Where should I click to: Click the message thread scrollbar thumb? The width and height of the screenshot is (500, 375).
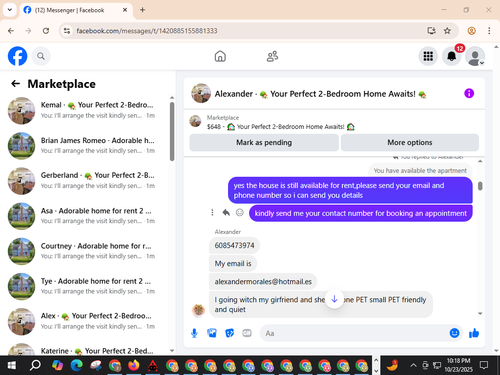click(480, 186)
